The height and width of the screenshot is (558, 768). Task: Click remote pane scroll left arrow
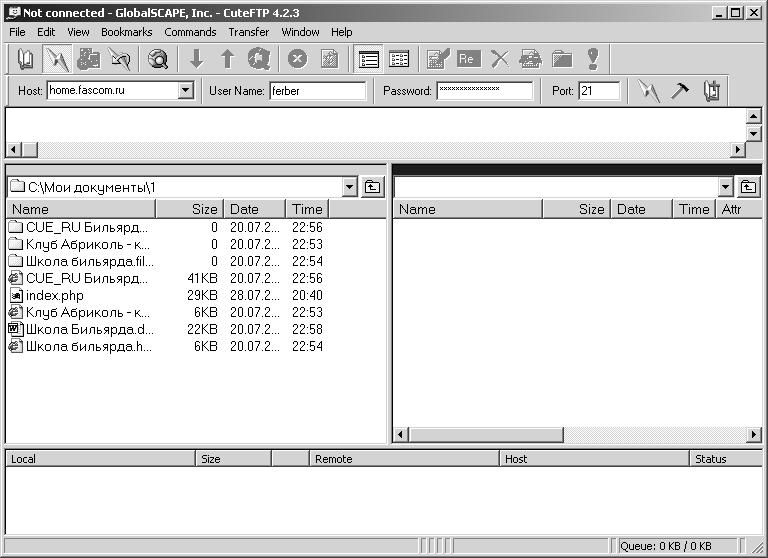[x=401, y=435]
